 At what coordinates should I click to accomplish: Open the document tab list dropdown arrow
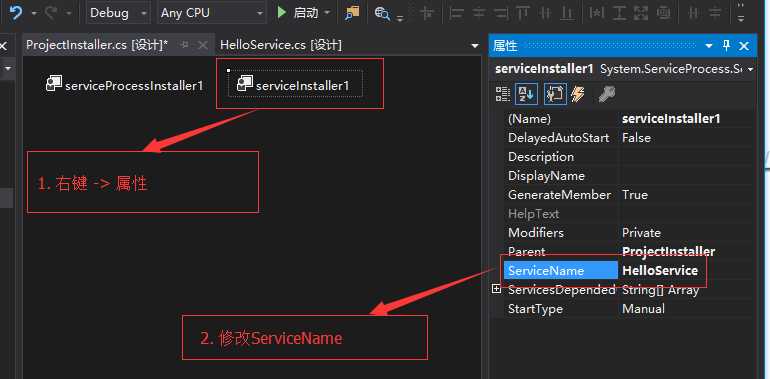point(474,46)
